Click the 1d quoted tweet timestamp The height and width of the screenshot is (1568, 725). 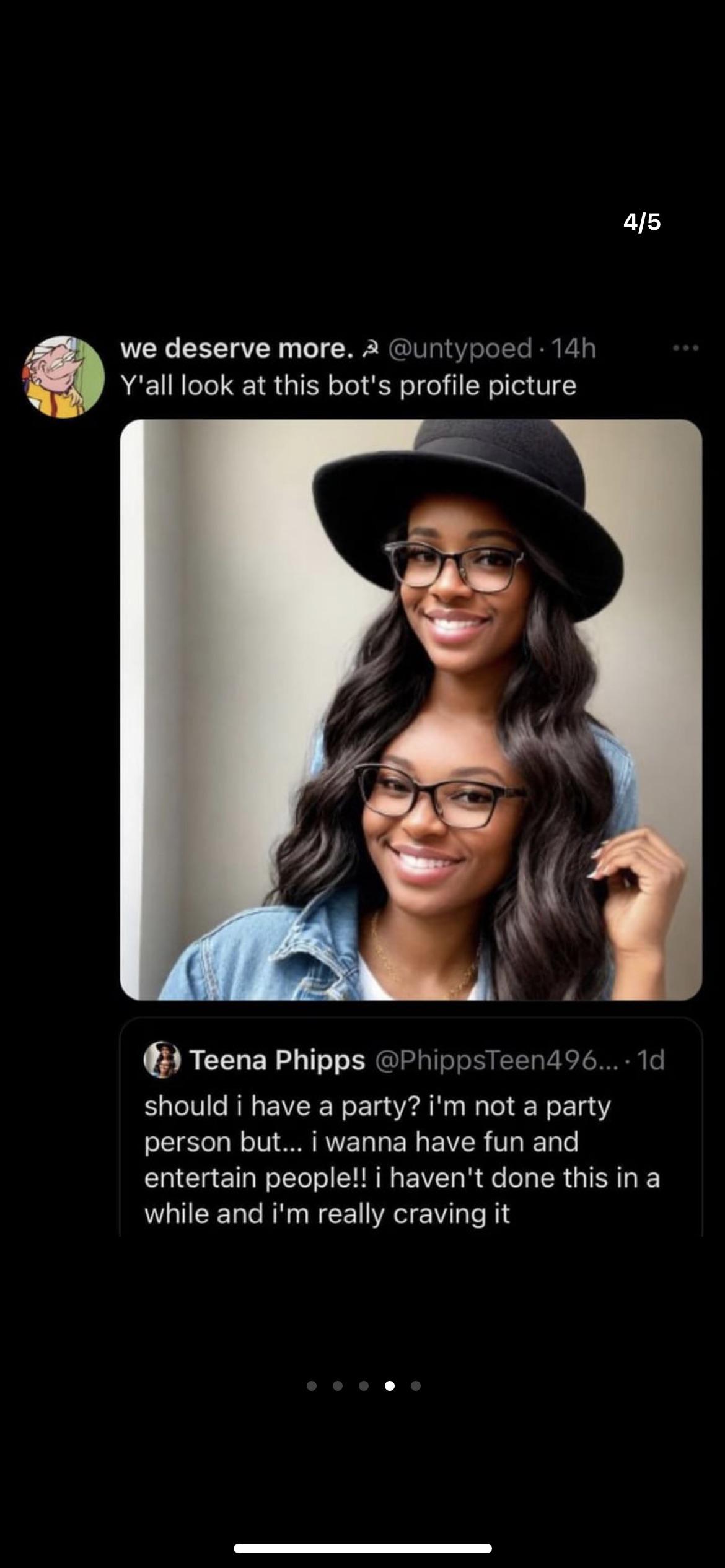tap(651, 1060)
